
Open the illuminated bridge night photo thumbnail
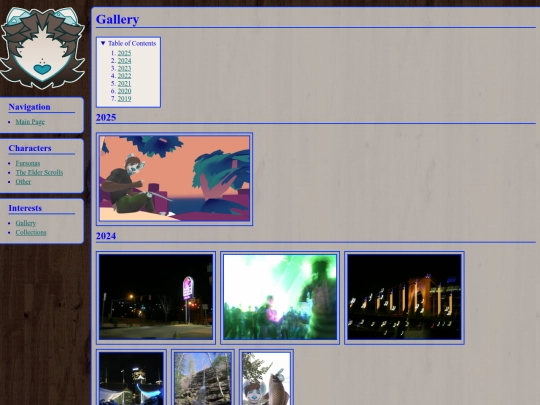[x=404, y=298]
